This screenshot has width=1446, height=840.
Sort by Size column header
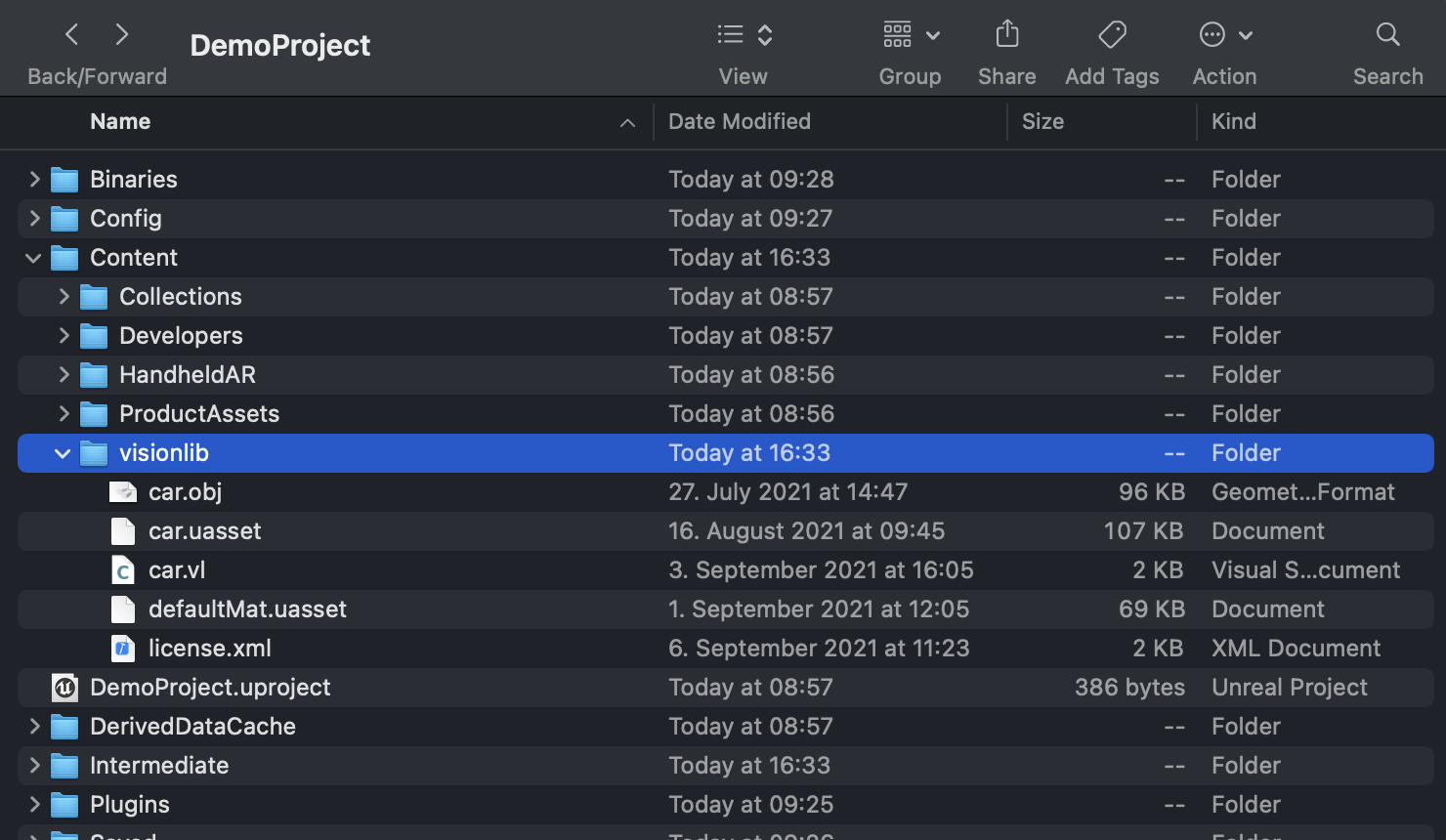pos(1042,122)
